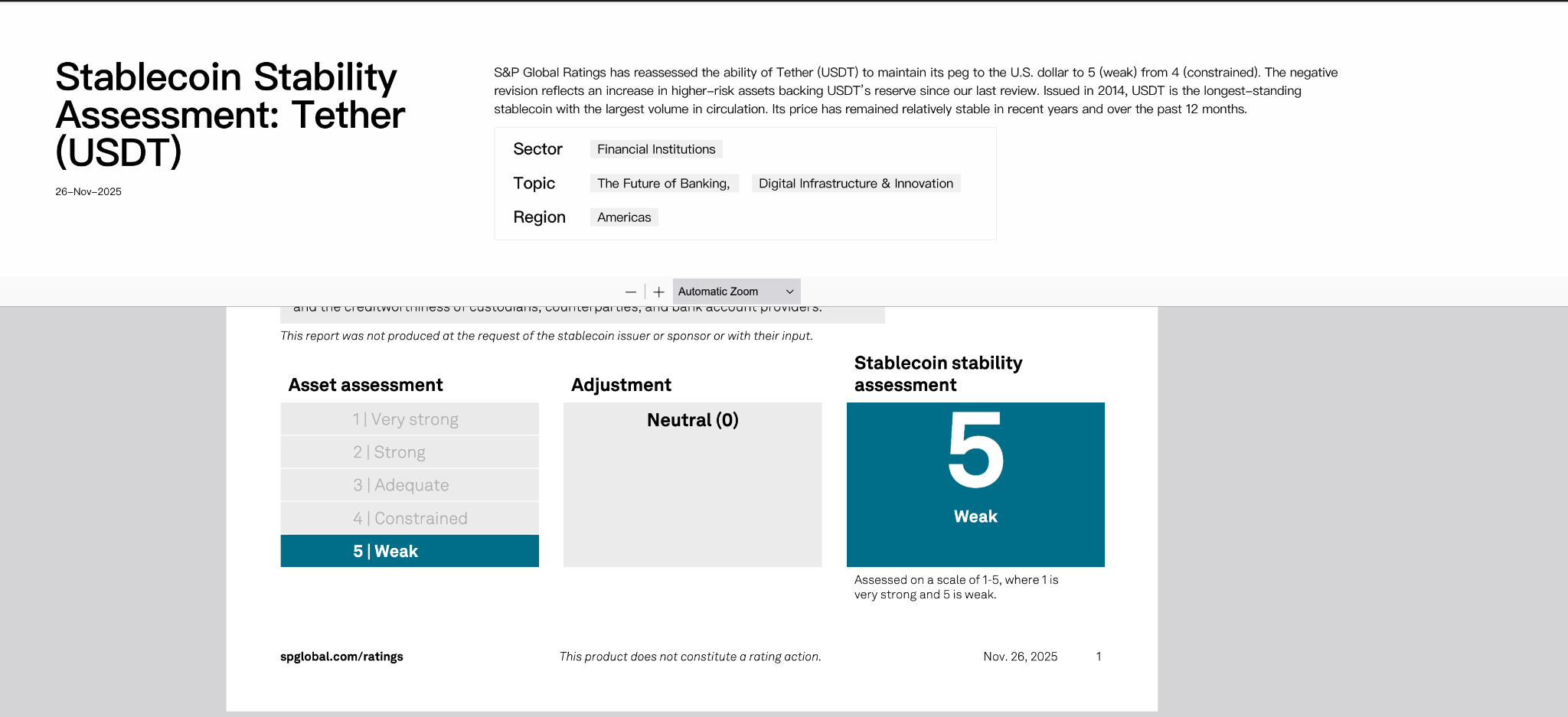Click the large teal 5 Weak score box
The image size is (1568, 717).
point(975,484)
